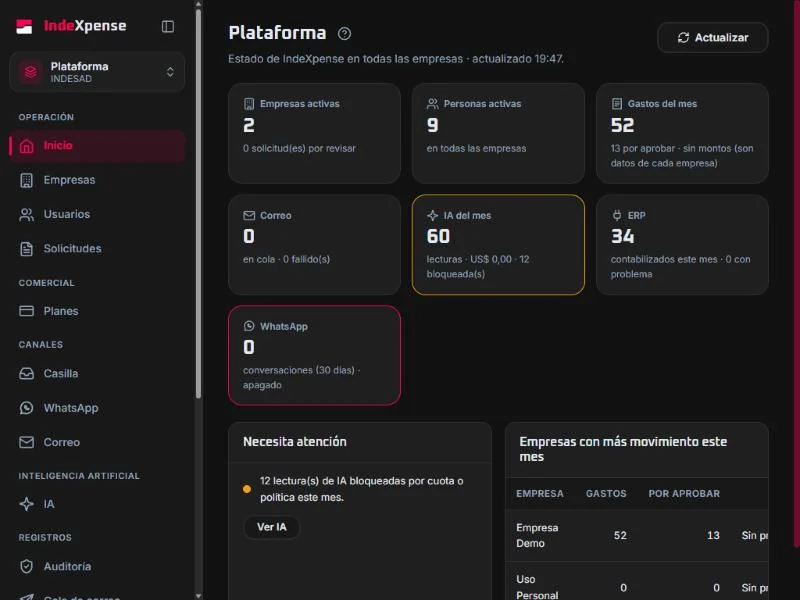The height and width of the screenshot is (600, 800).
Task: Click the '12 lectura(s) de IA bloqueadas' message
Action: click(x=362, y=489)
